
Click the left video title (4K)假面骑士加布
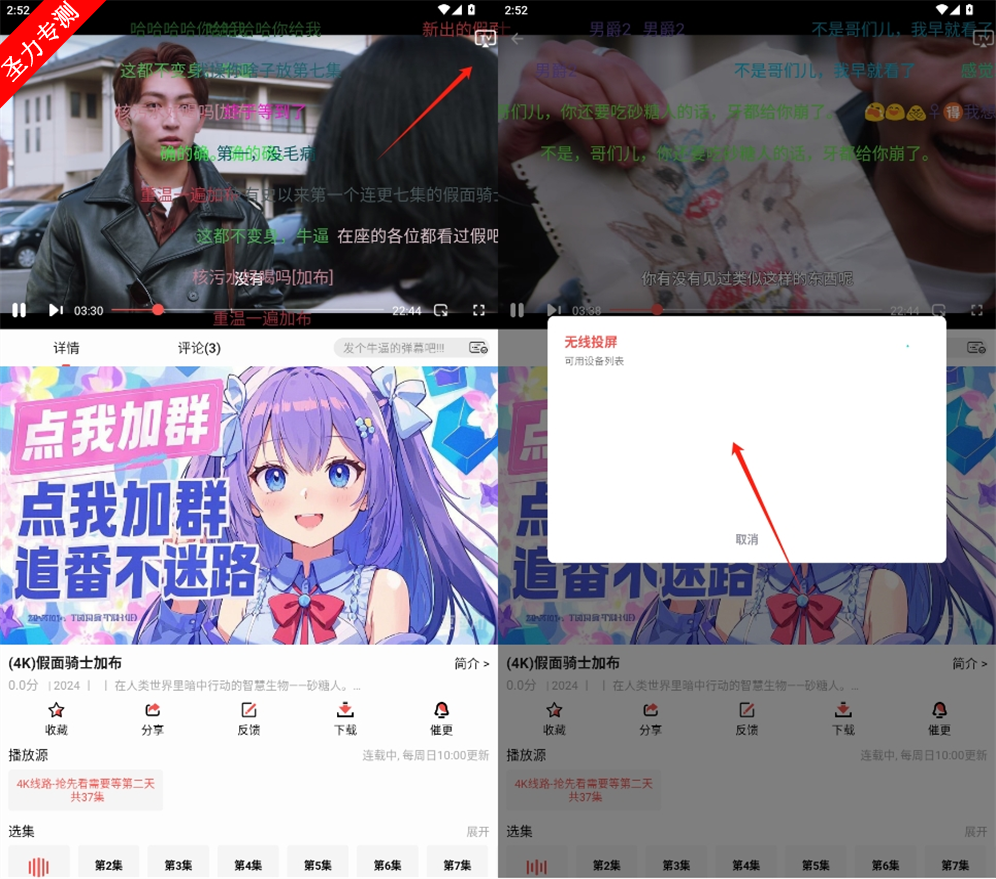(x=65, y=663)
